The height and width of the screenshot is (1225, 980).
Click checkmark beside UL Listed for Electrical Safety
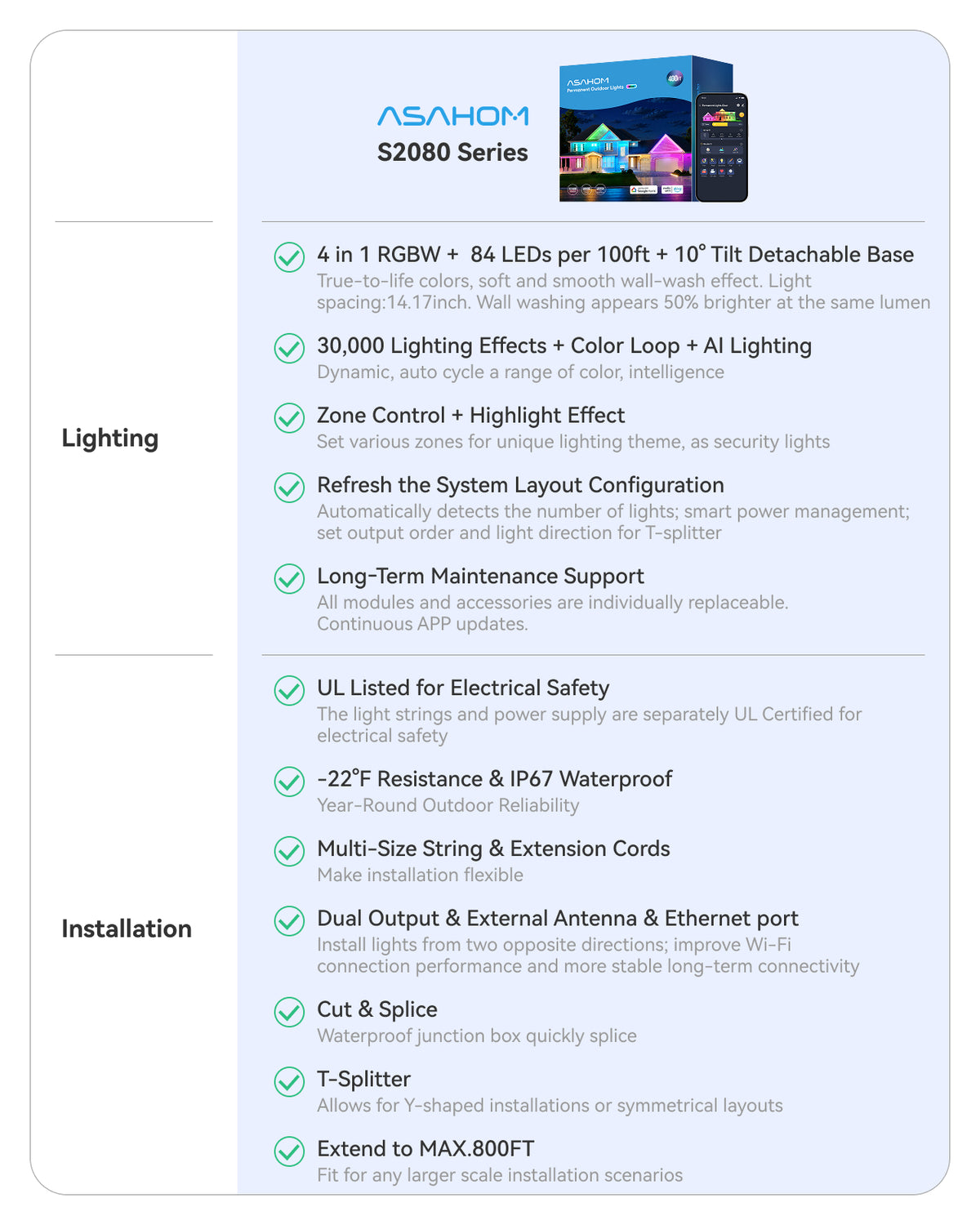pos(289,690)
